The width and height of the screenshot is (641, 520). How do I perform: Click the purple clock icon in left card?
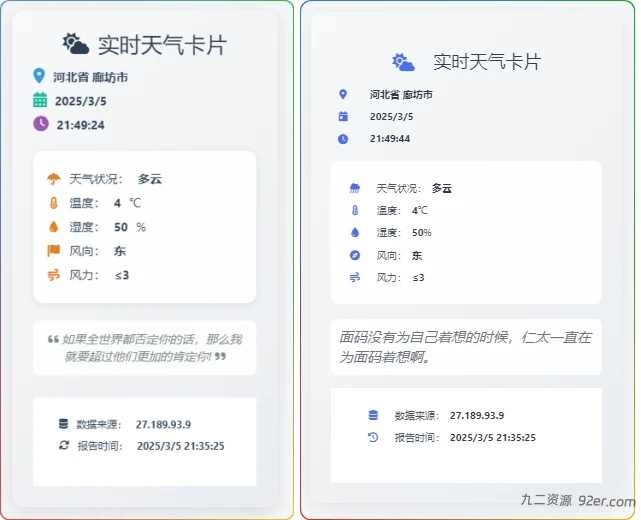coord(40,124)
